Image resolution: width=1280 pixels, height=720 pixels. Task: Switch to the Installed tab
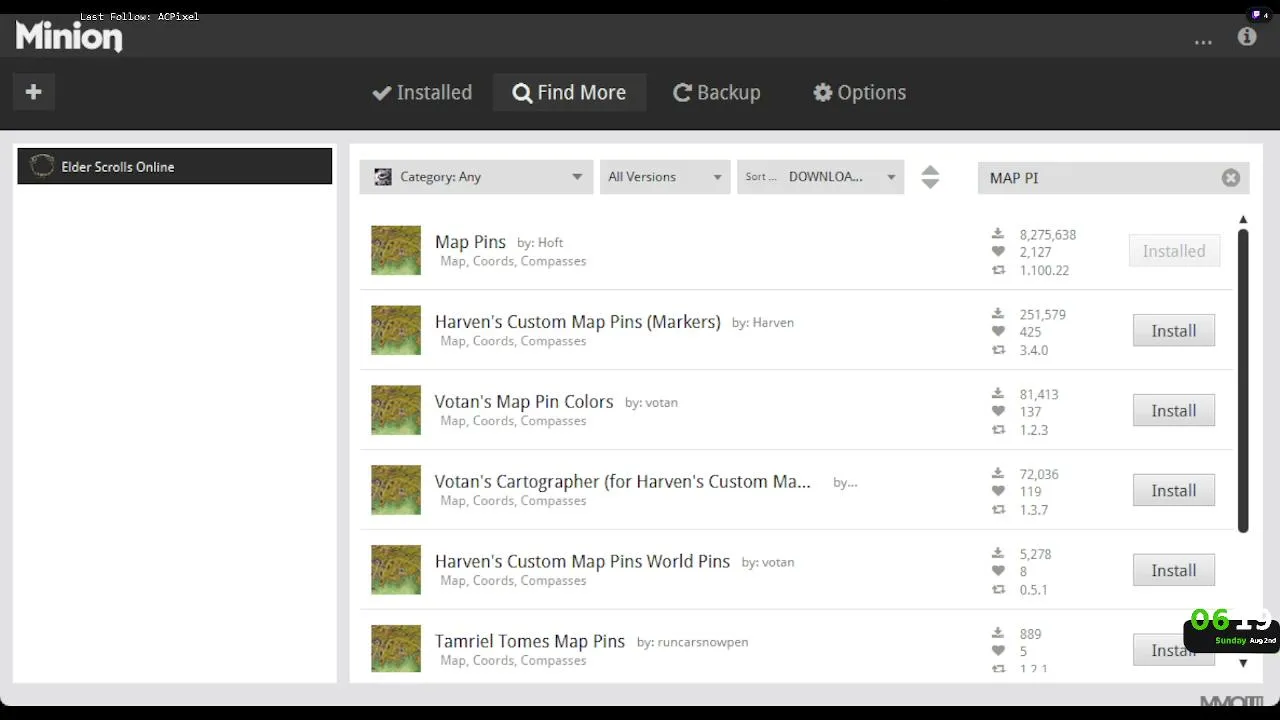(x=422, y=92)
